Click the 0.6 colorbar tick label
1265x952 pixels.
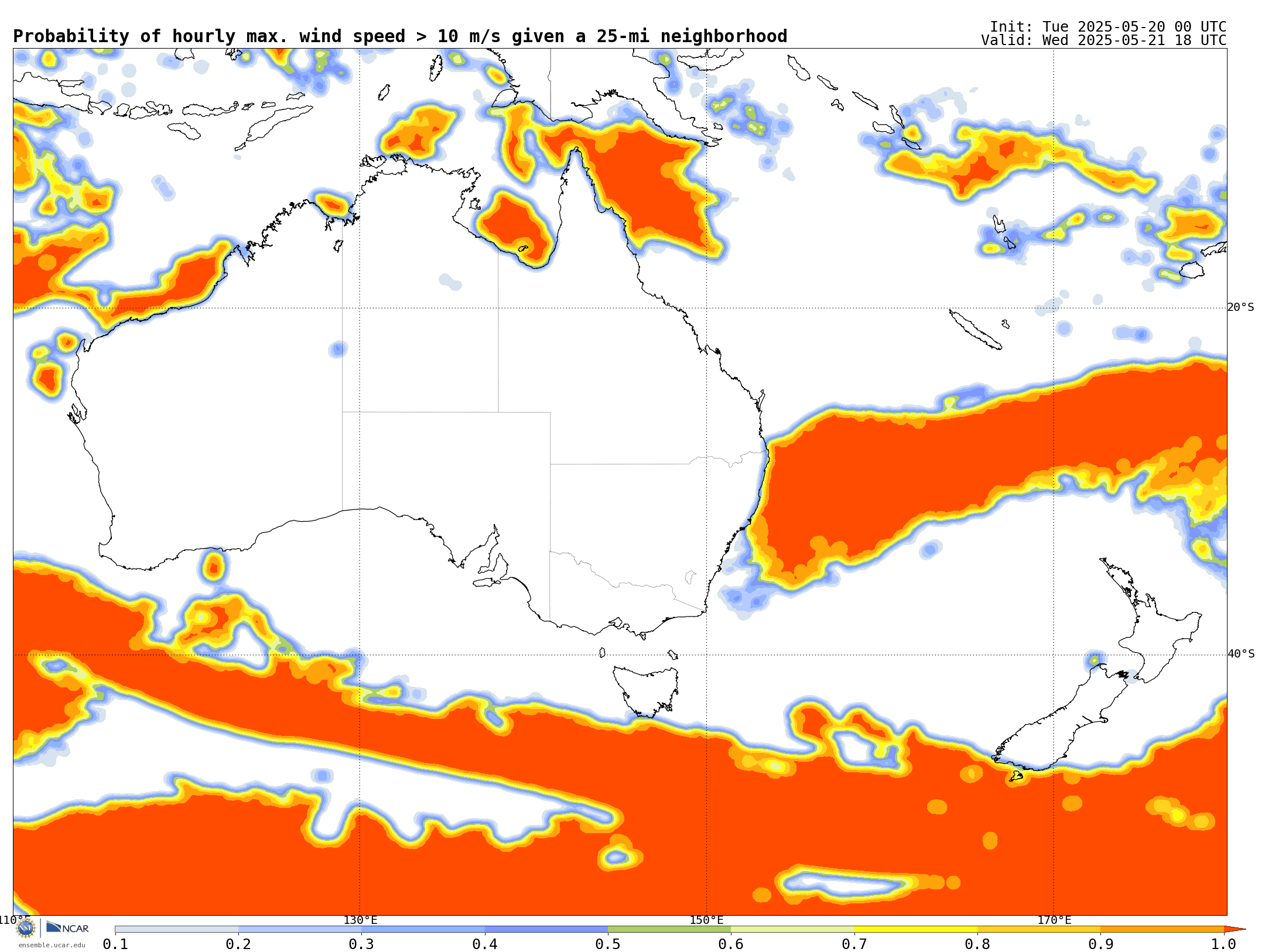tap(731, 944)
